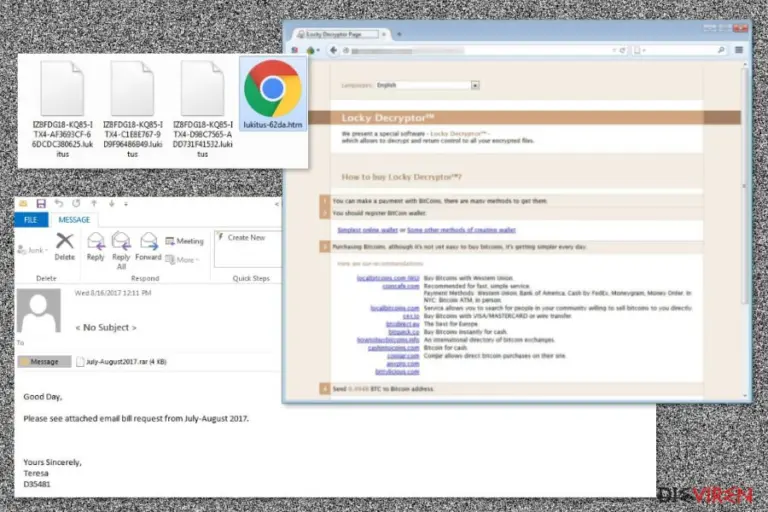Select the file ending in DD731F41532.lukitus
Screen dimensions: 768x512
tap(203, 109)
